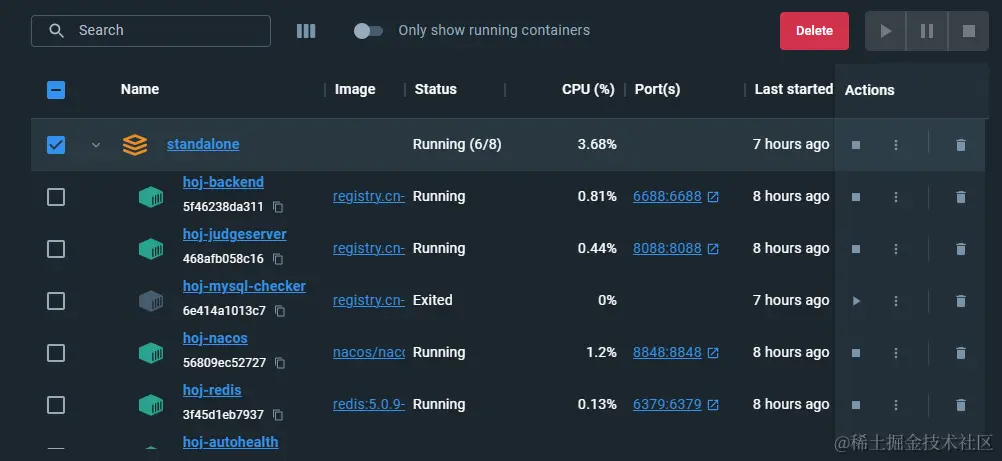Click the red Delete button

click(814, 31)
